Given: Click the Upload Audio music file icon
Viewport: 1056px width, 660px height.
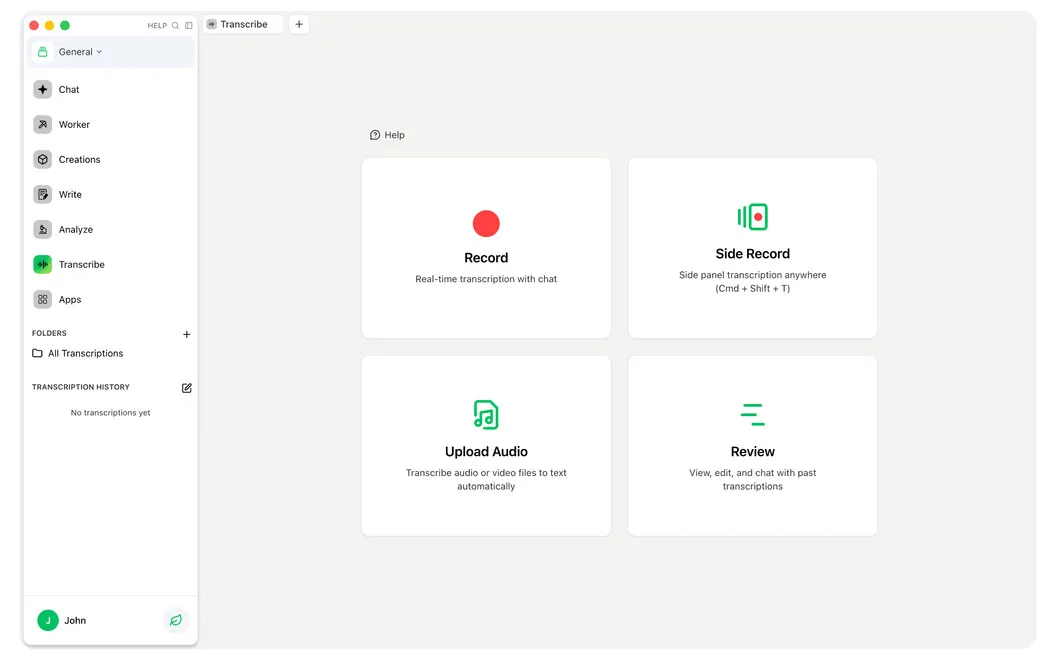Looking at the screenshot, I should [x=486, y=415].
